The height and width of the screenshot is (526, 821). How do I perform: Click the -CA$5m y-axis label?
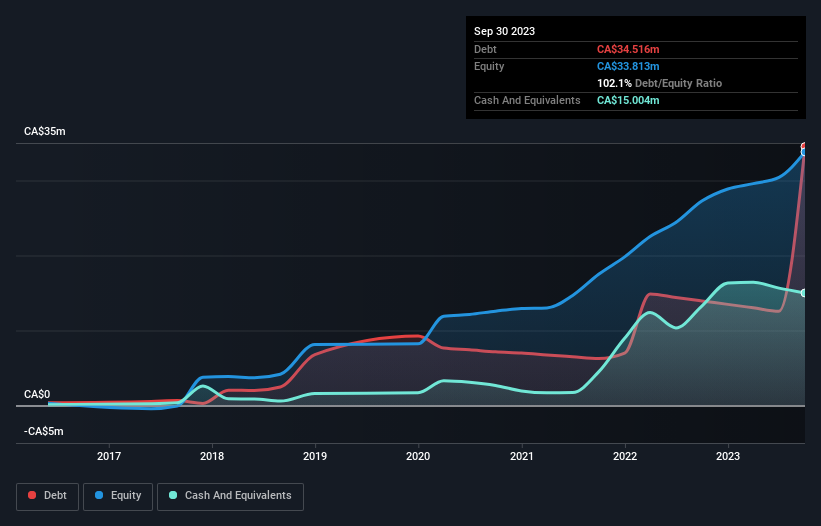pyautogui.click(x=43, y=432)
